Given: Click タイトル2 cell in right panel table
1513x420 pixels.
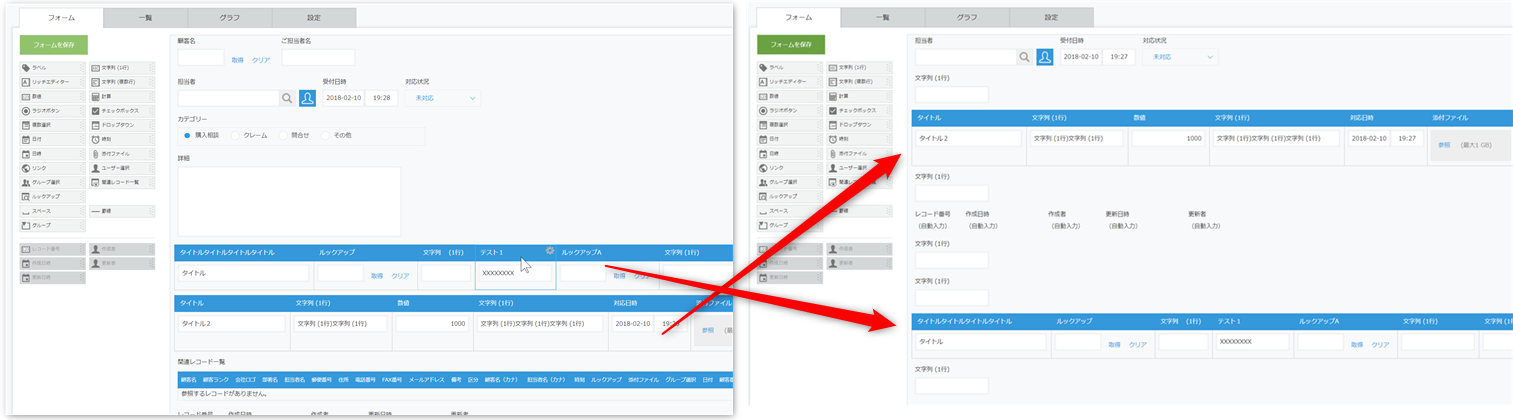Looking at the screenshot, I should 968,138.
